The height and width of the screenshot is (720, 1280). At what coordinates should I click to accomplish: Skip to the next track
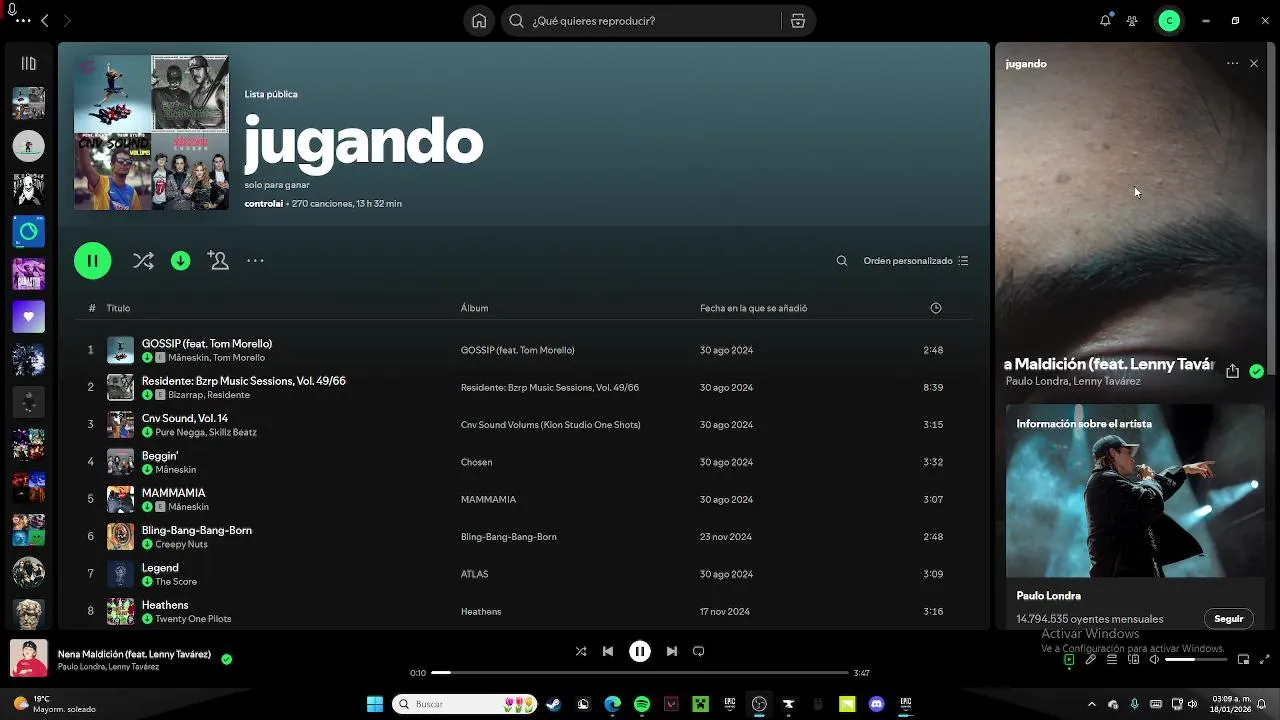pos(672,651)
